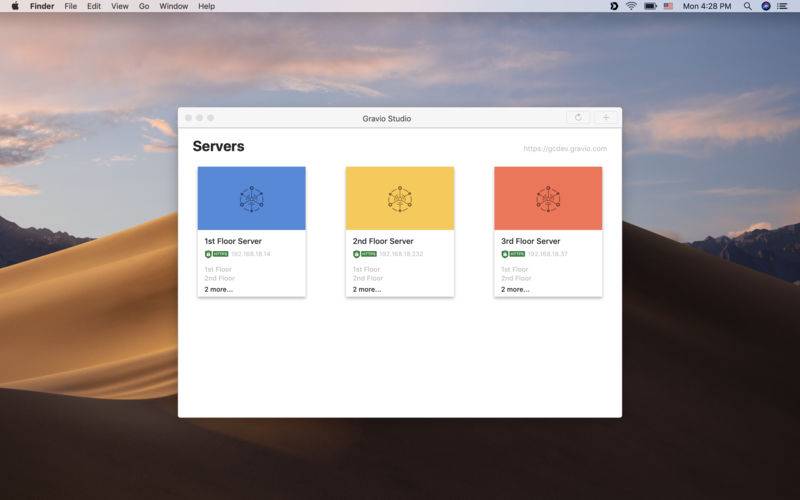Expand '2 more...' on 3rd Floor Server
800x500 pixels.
tap(515, 289)
